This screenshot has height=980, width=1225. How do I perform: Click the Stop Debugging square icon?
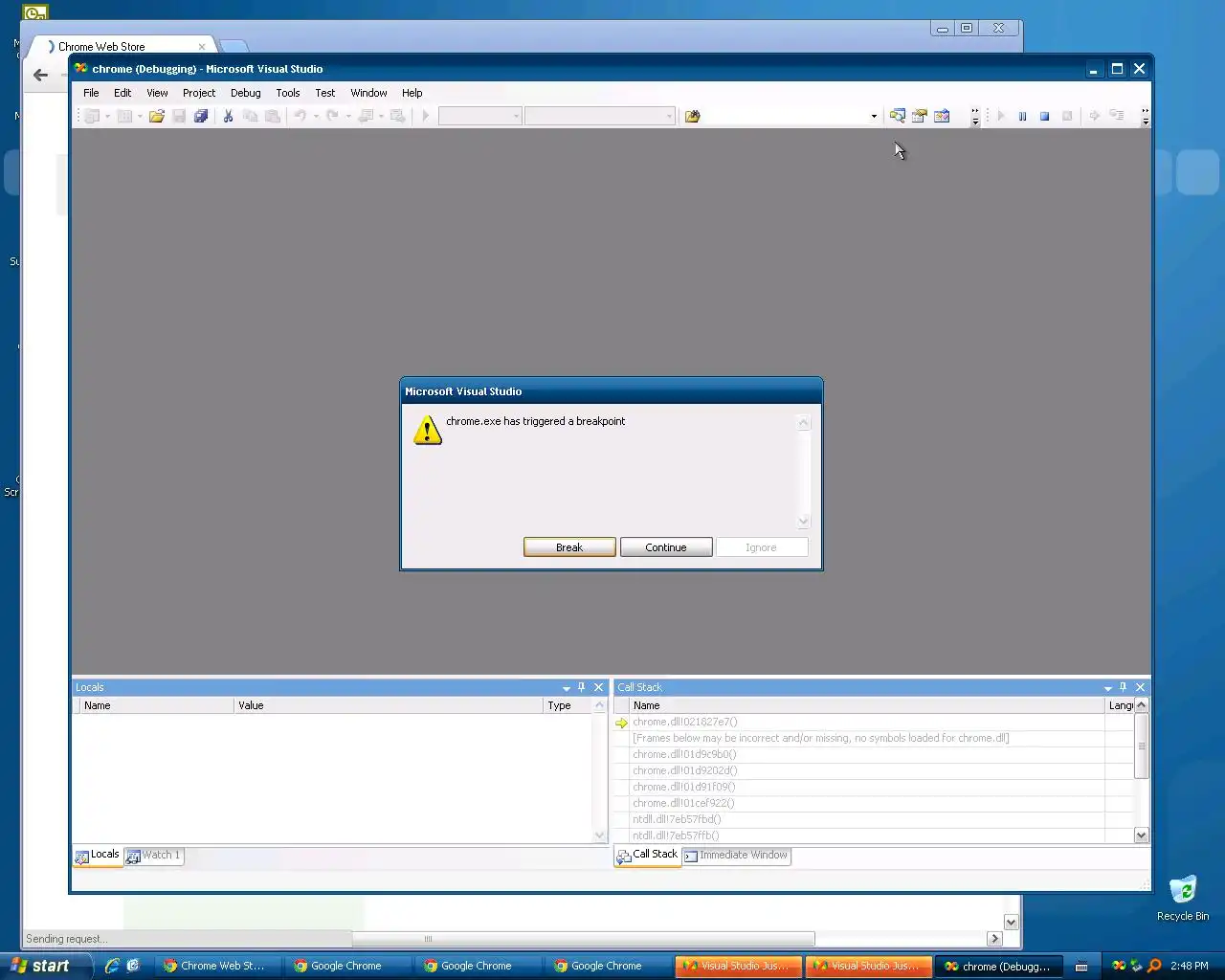(x=1044, y=116)
